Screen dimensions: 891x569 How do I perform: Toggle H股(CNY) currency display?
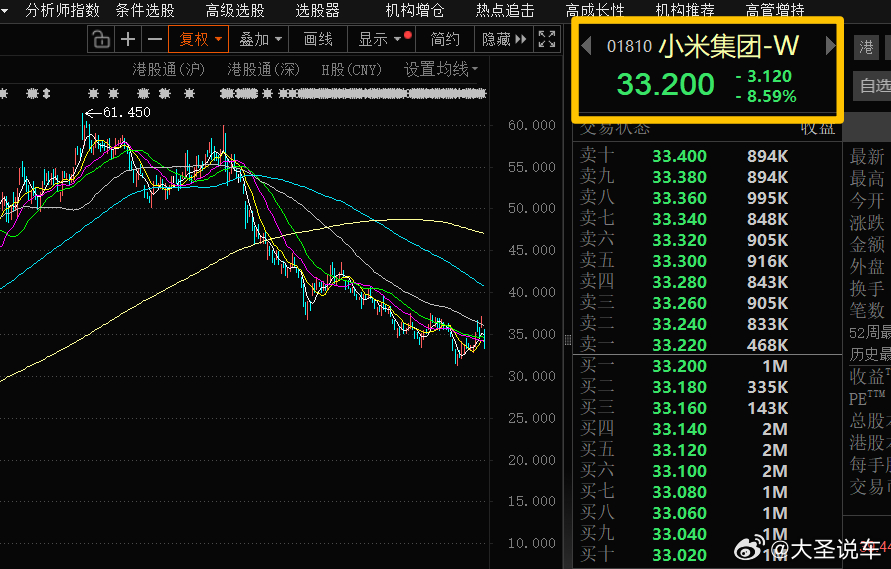point(351,69)
